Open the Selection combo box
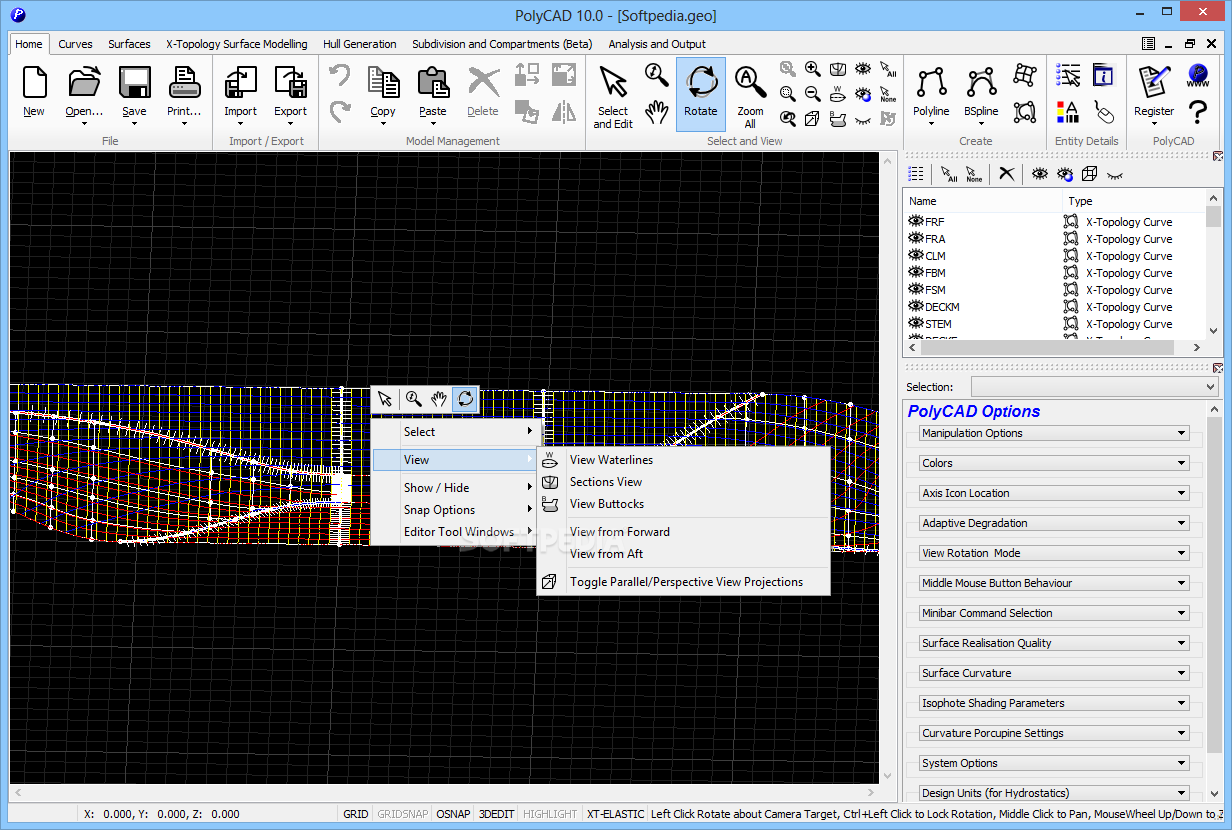 pyautogui.click(x=1095, y=387)
